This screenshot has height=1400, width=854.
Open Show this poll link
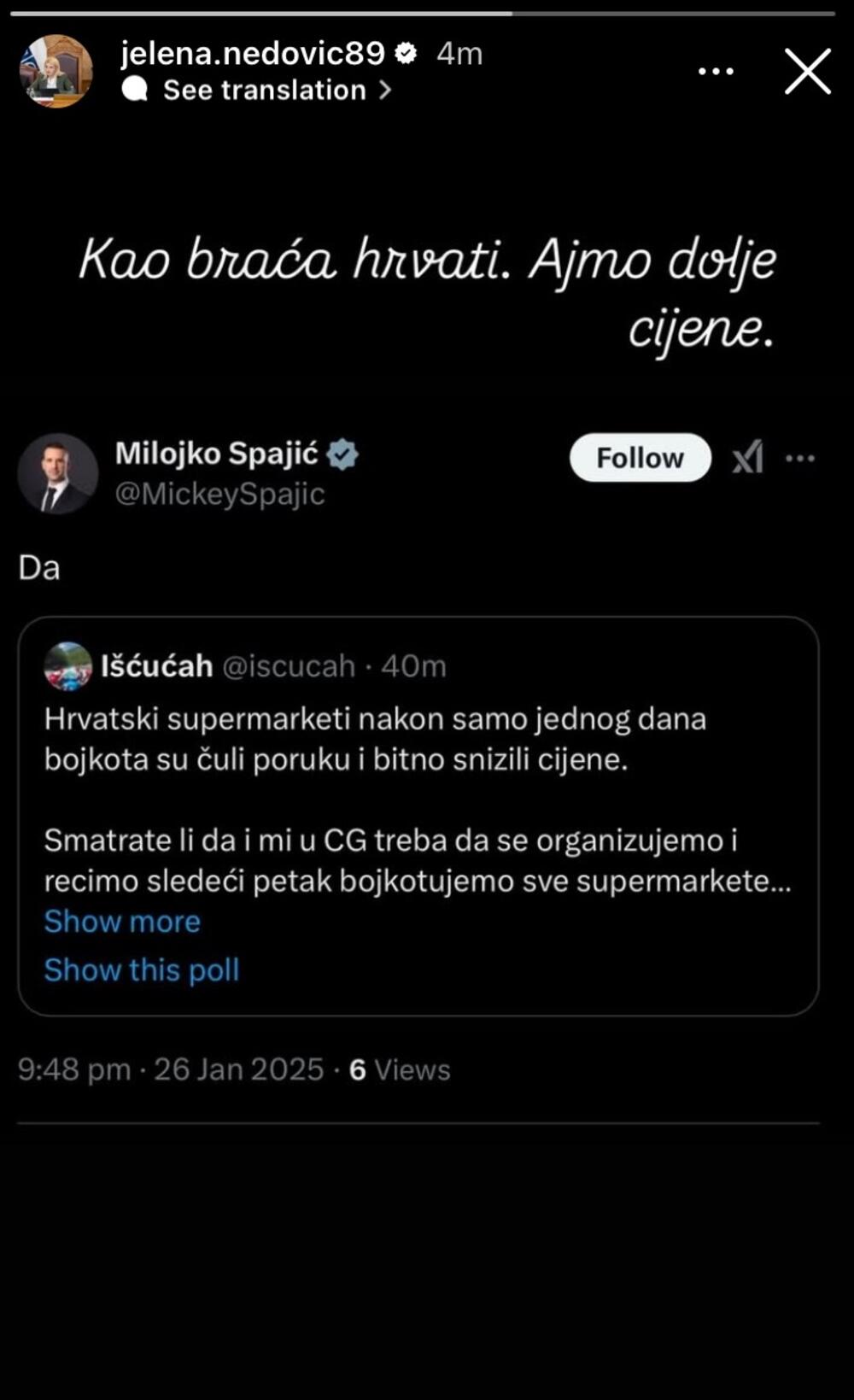(142, 970)
